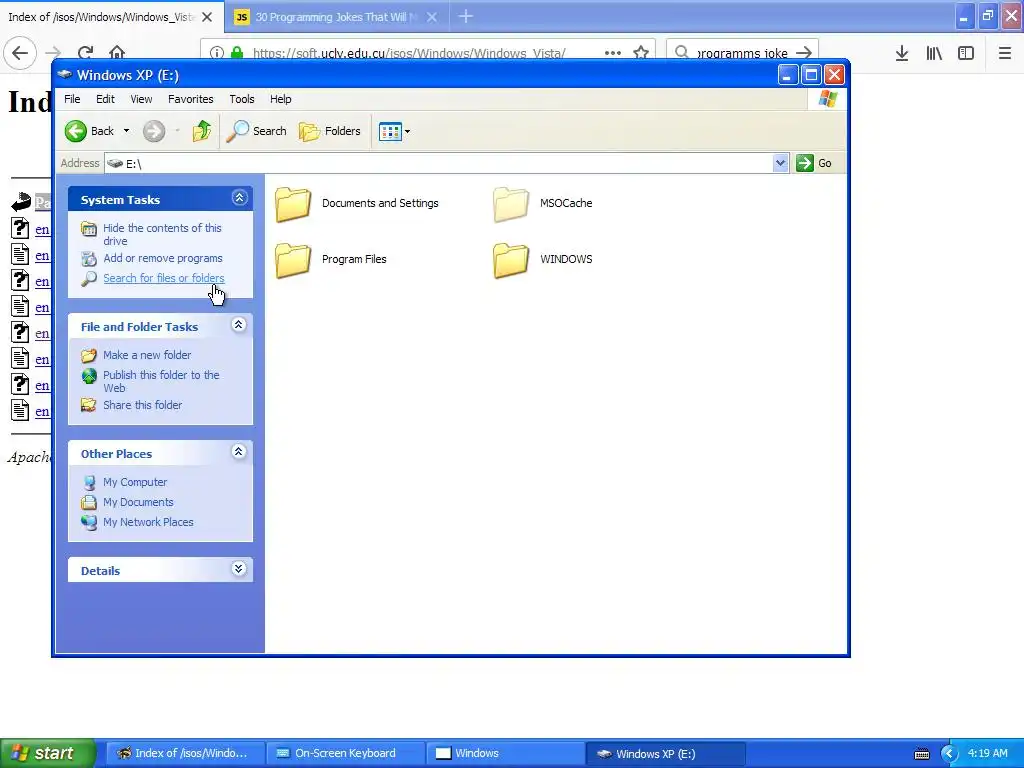This screenshot has height=768, width=1024.
Task: Open the Favorites menu
Action: pyautogui.click(x=191, y=99)
